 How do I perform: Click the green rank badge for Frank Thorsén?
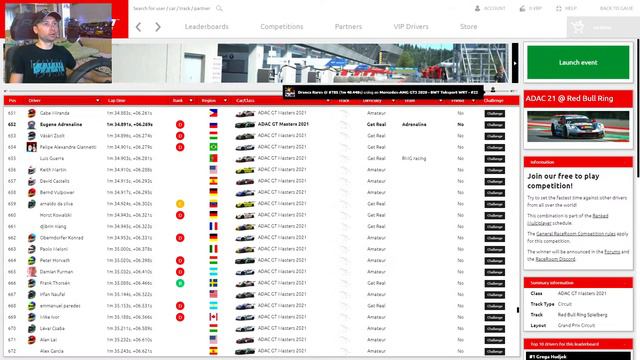180,283
